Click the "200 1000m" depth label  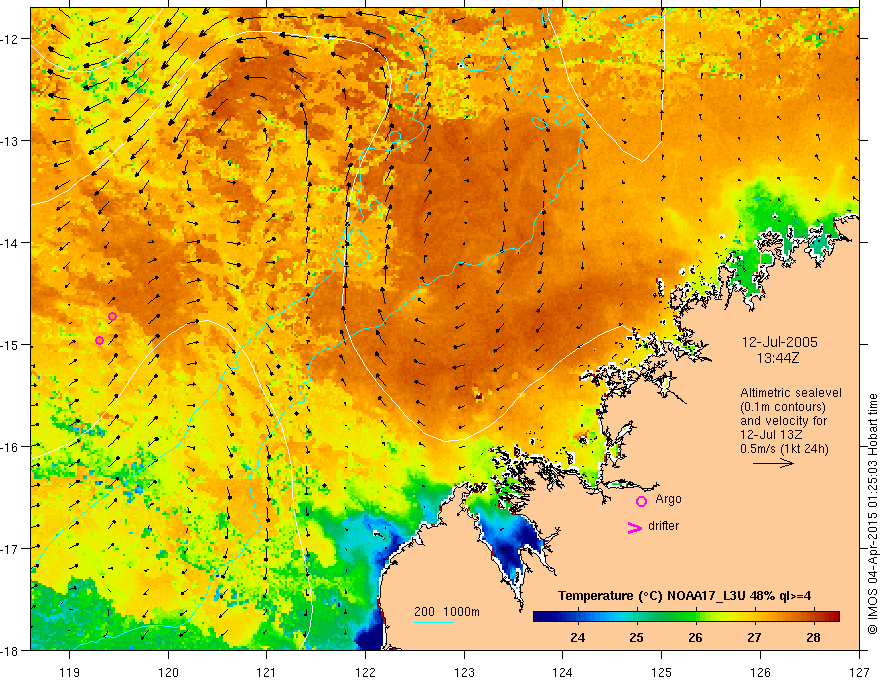coord(447,612)
